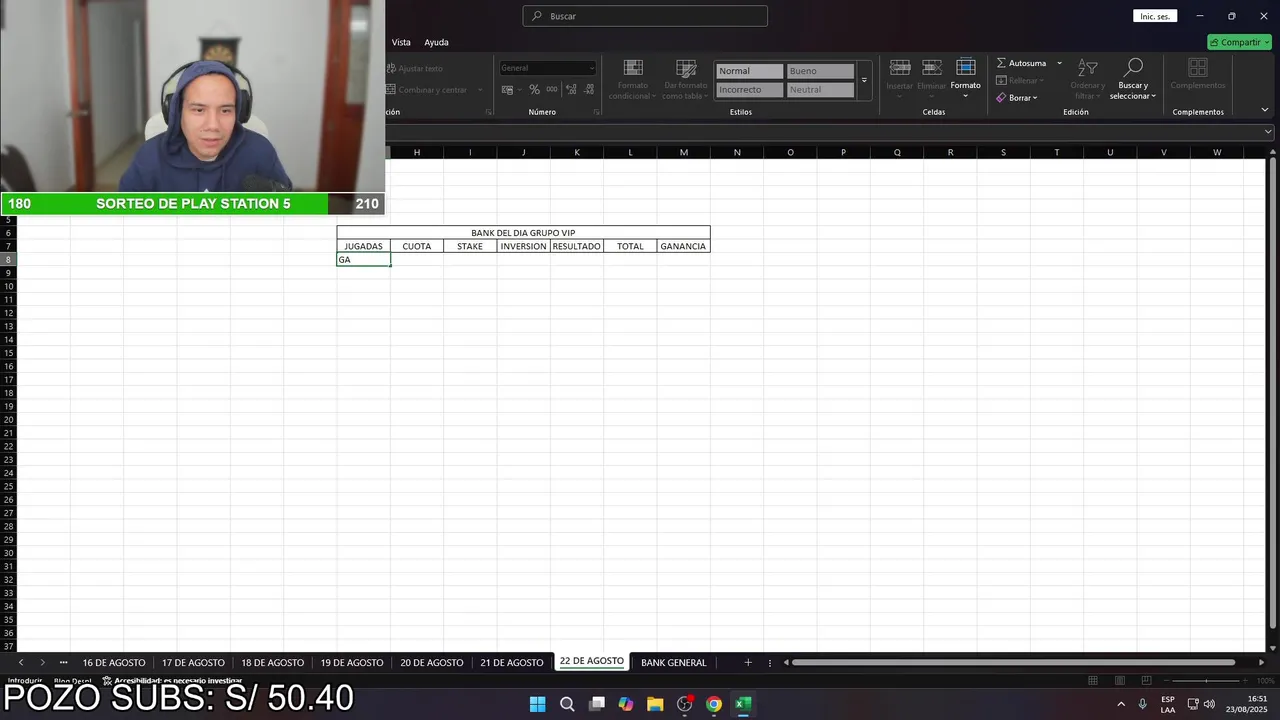
Task: Apply the Incorrecto cell style
Action: 749,89
